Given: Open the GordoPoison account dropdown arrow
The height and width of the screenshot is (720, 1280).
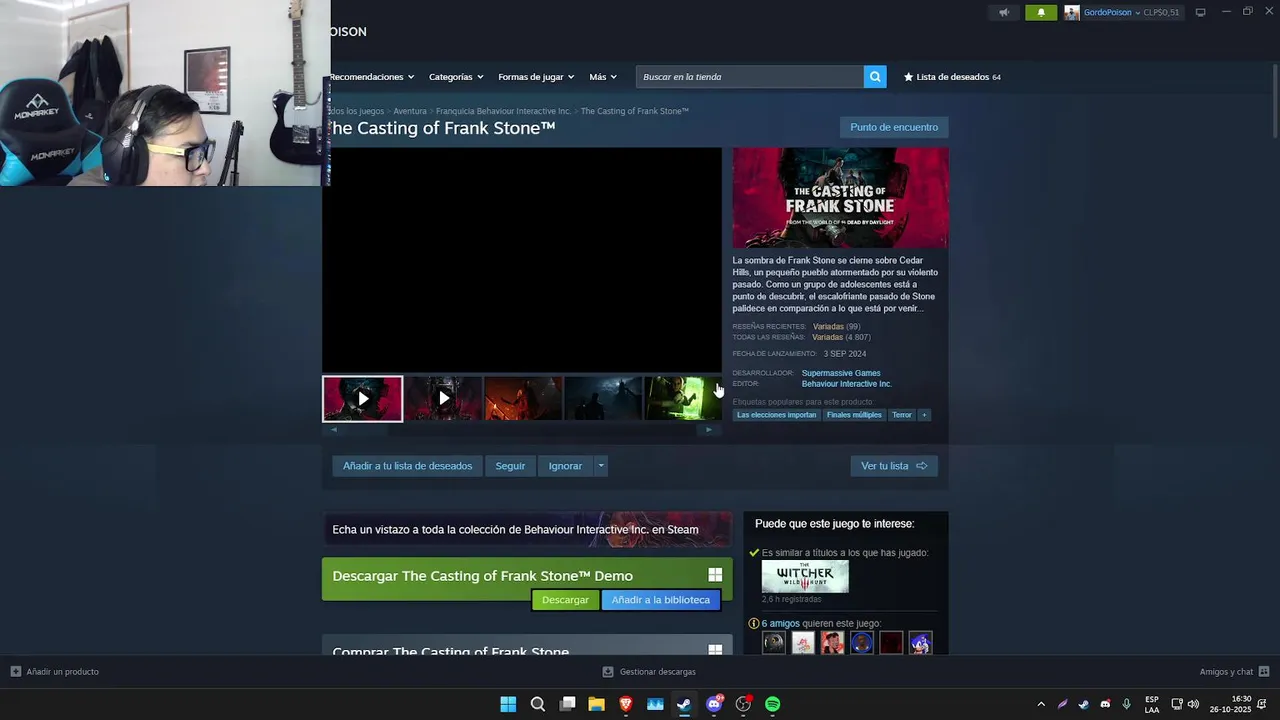Looking at the screenshot, I should click(x=1137, y=13).
